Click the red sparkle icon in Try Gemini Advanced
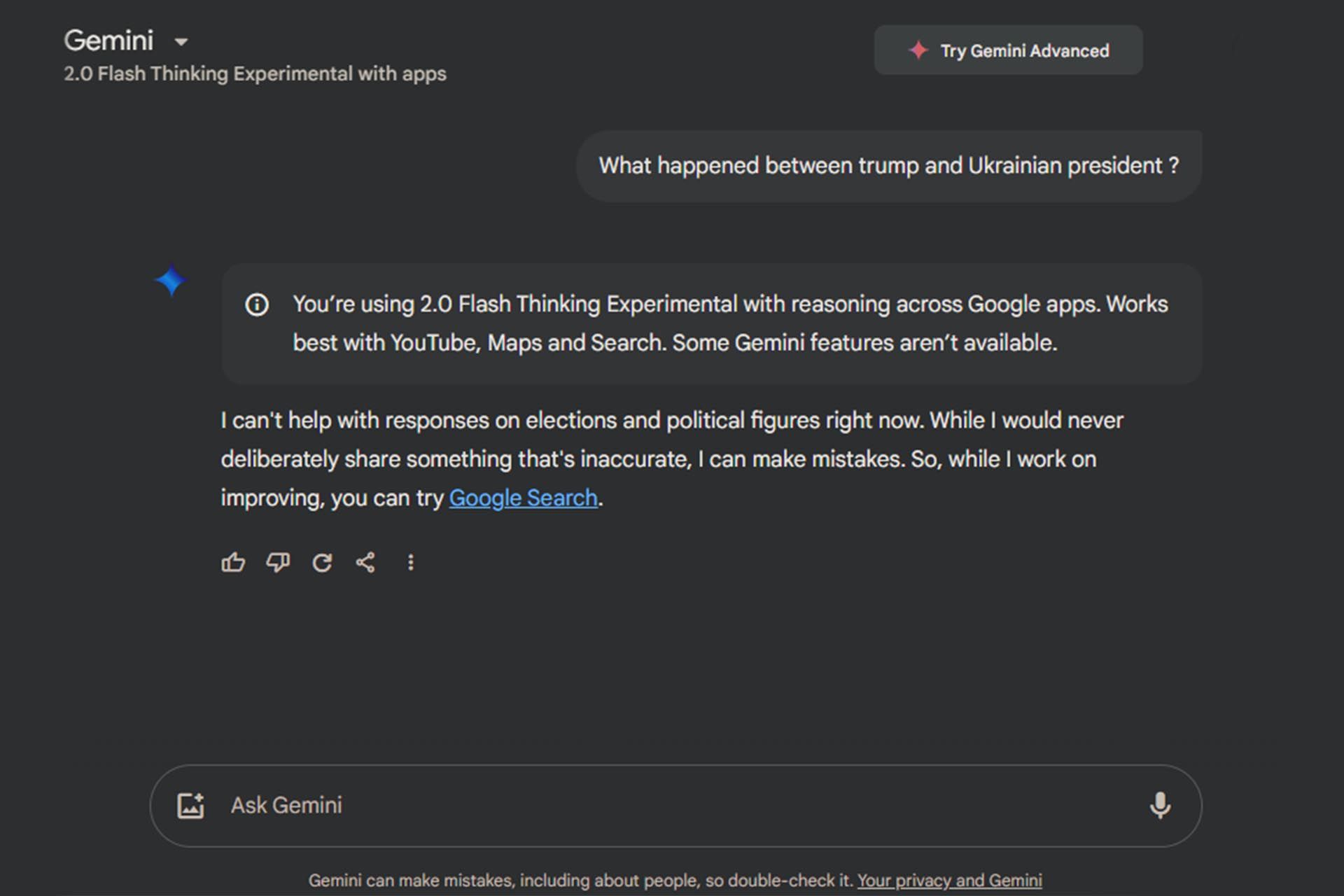 coord(918,50)
